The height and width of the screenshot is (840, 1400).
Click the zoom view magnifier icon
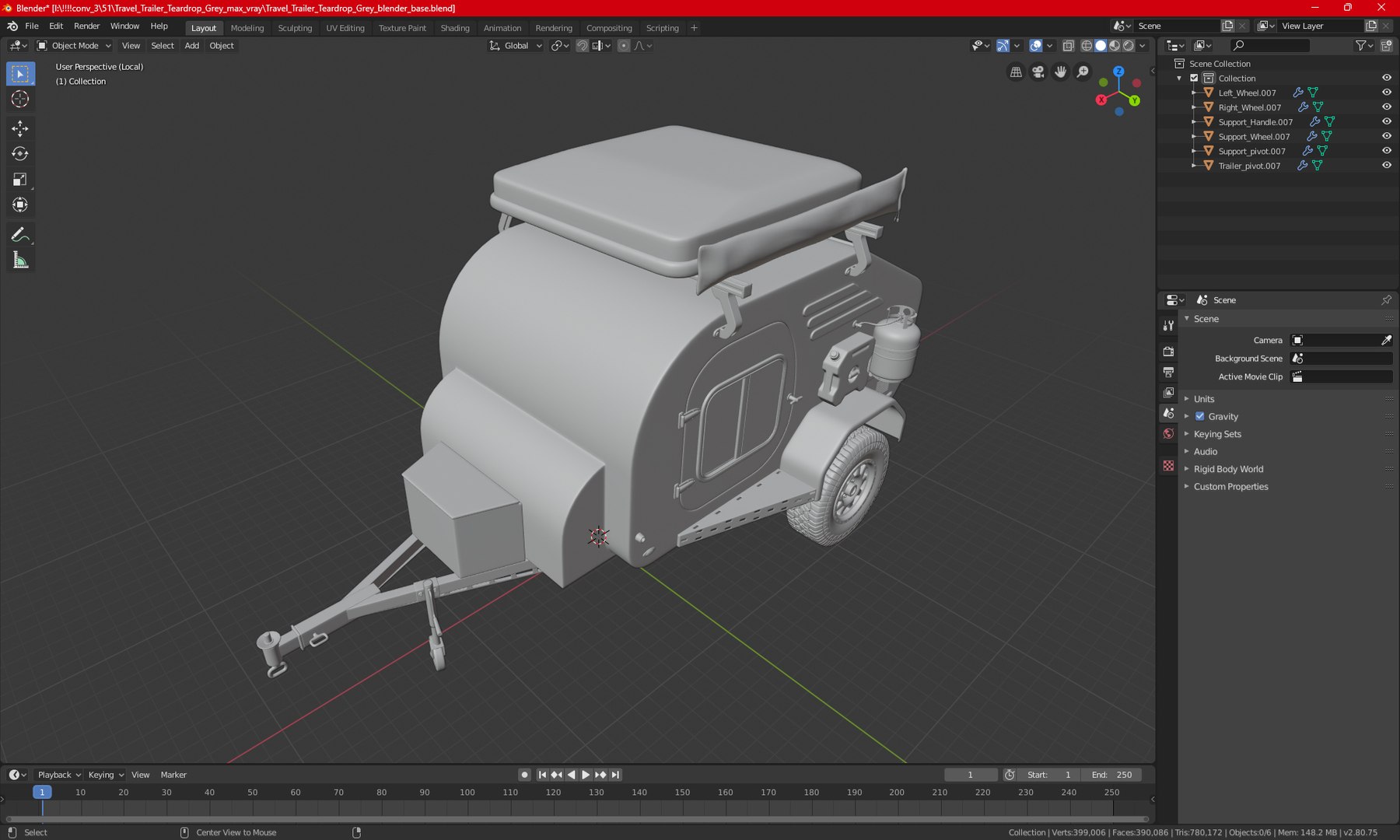(1083, 72)
